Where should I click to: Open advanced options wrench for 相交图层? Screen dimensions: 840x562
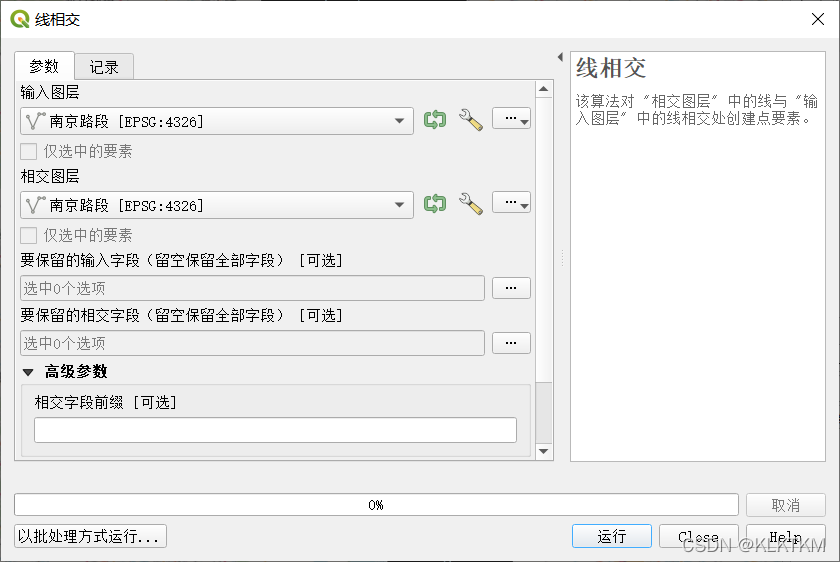tap(471, 204)
